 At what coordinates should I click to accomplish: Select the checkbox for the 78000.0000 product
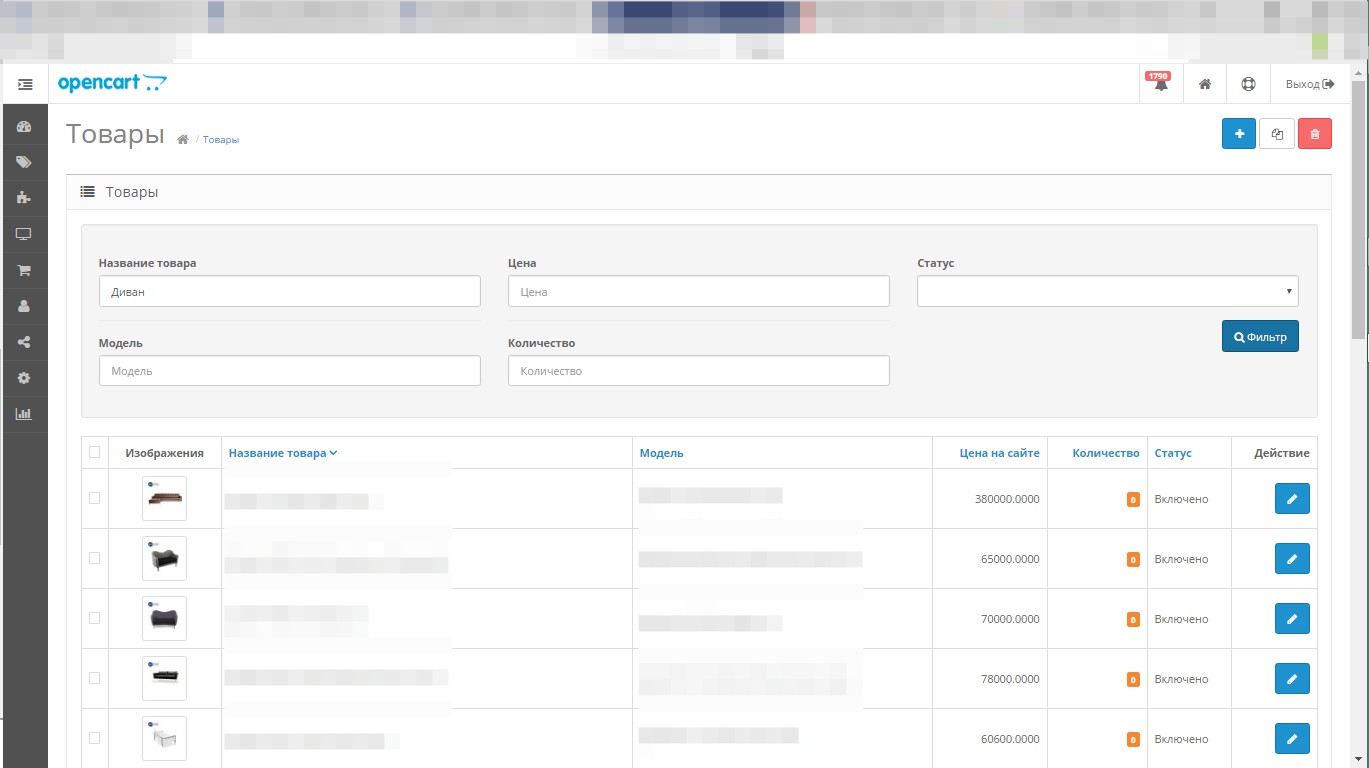tap(95, 678)
